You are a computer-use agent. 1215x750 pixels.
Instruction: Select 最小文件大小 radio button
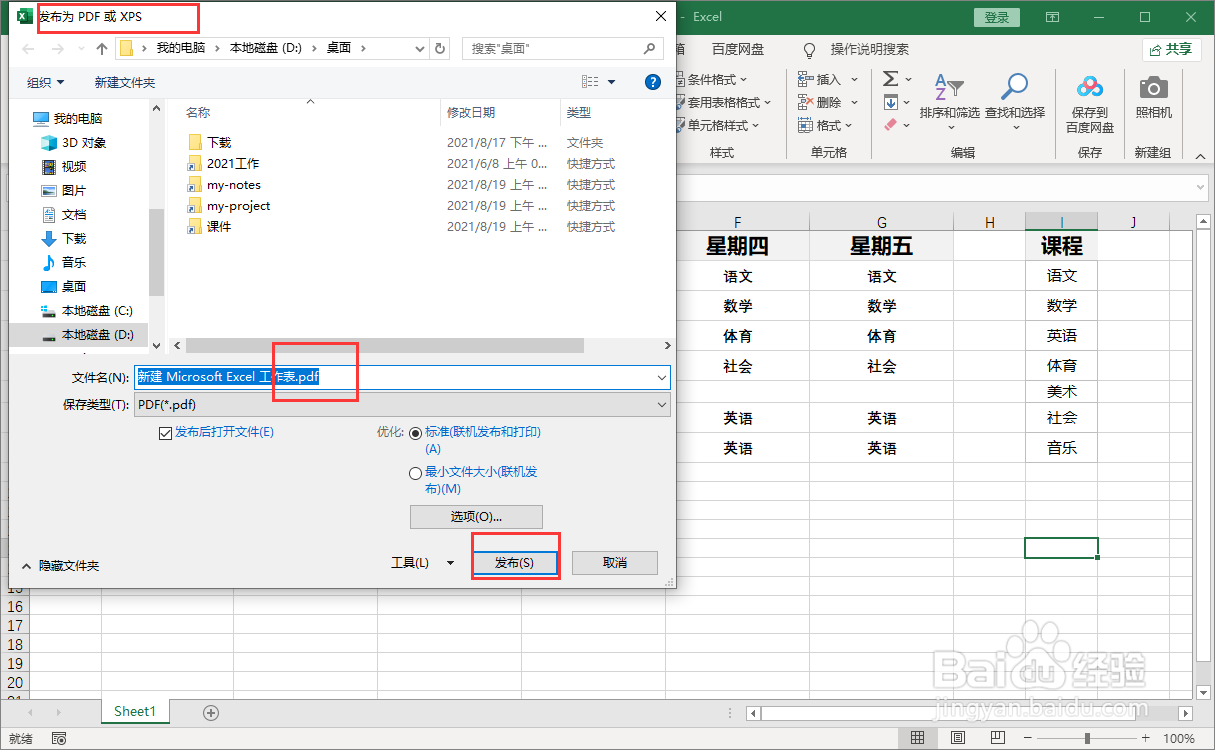415,472
